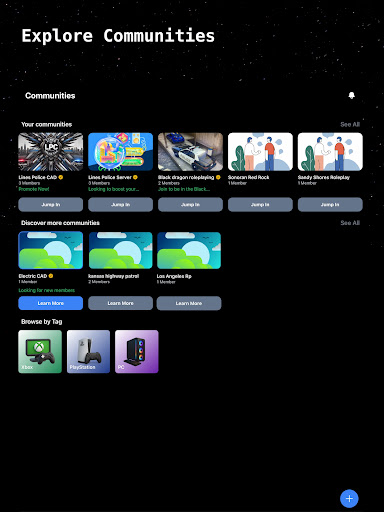Click verified badge beside Black dragon roleplaying
Viewport: 384px width, 512px height.
pyautogui.click(x=218, y=177)
